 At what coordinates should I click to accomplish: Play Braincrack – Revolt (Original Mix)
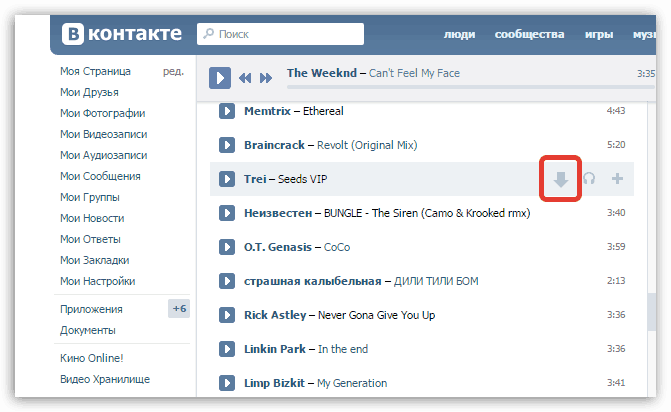click(226, 145)
